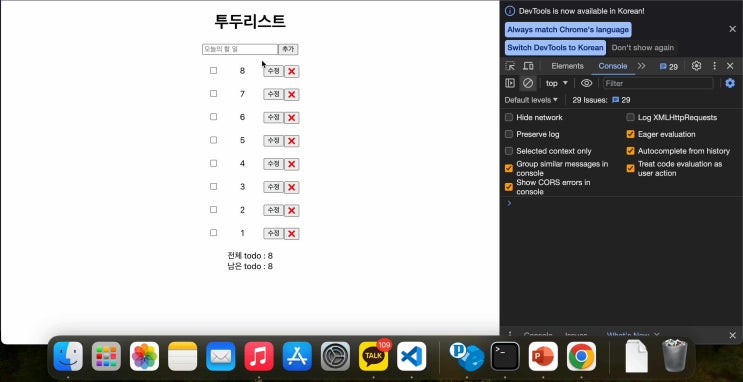
Task: Open the Default levels dropdown
Action: tap(531, 100)
